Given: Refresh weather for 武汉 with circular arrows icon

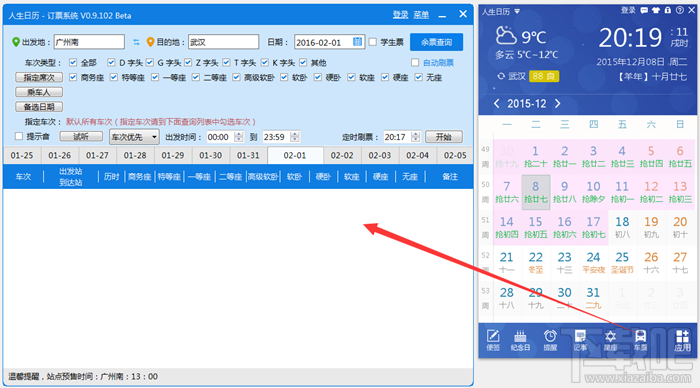Looking at the screenshot, I should [x=501, y=76].
